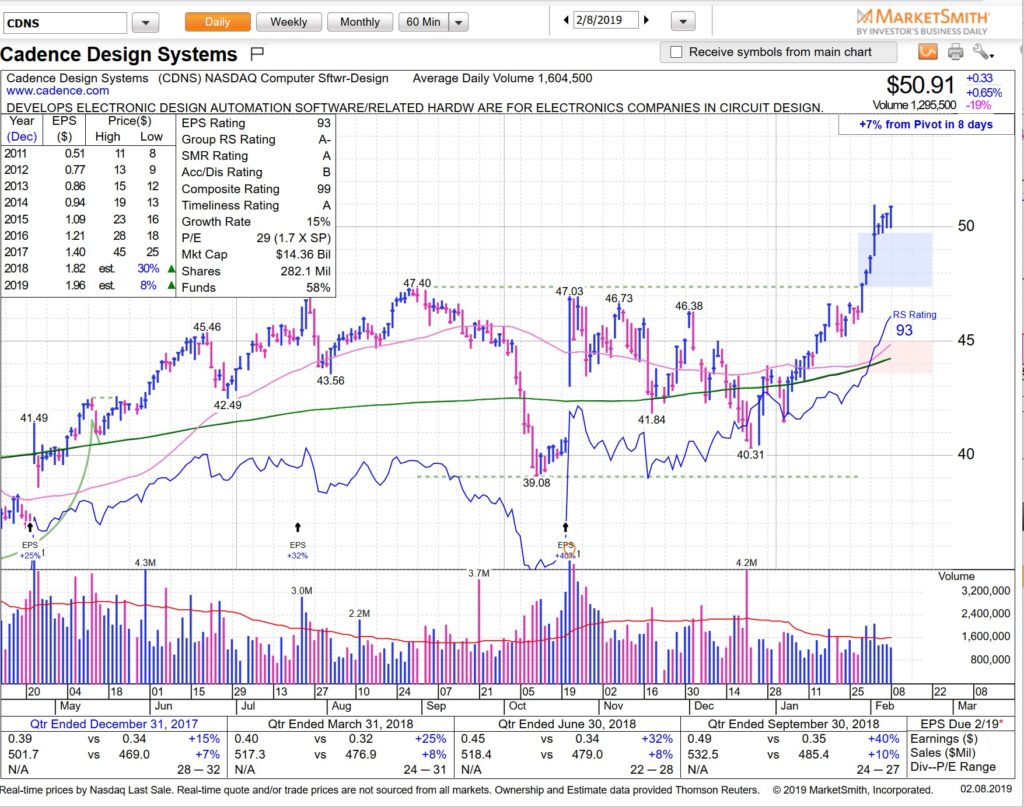Click the 4.2M volume spike label
Viewport: 1024px width, 807px height.
[x=746, y=562]
